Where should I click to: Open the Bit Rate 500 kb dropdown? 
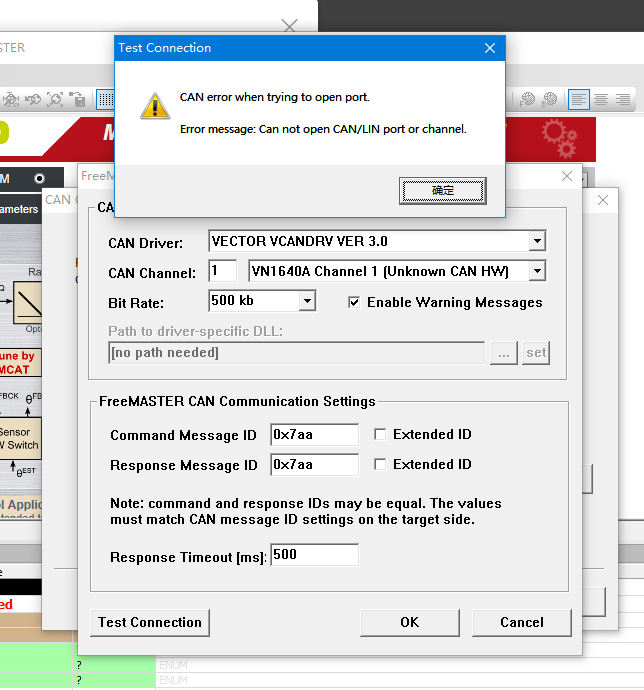coord(307,301)
